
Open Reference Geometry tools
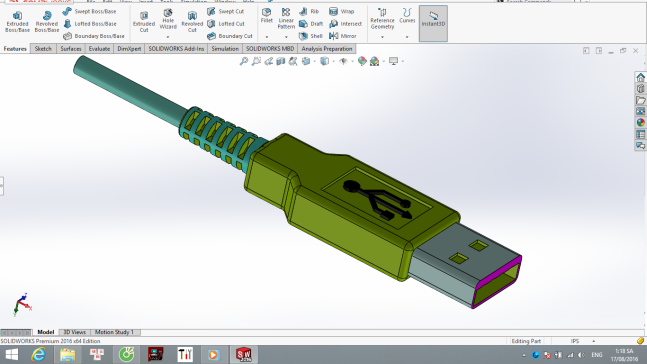point(382,19)
